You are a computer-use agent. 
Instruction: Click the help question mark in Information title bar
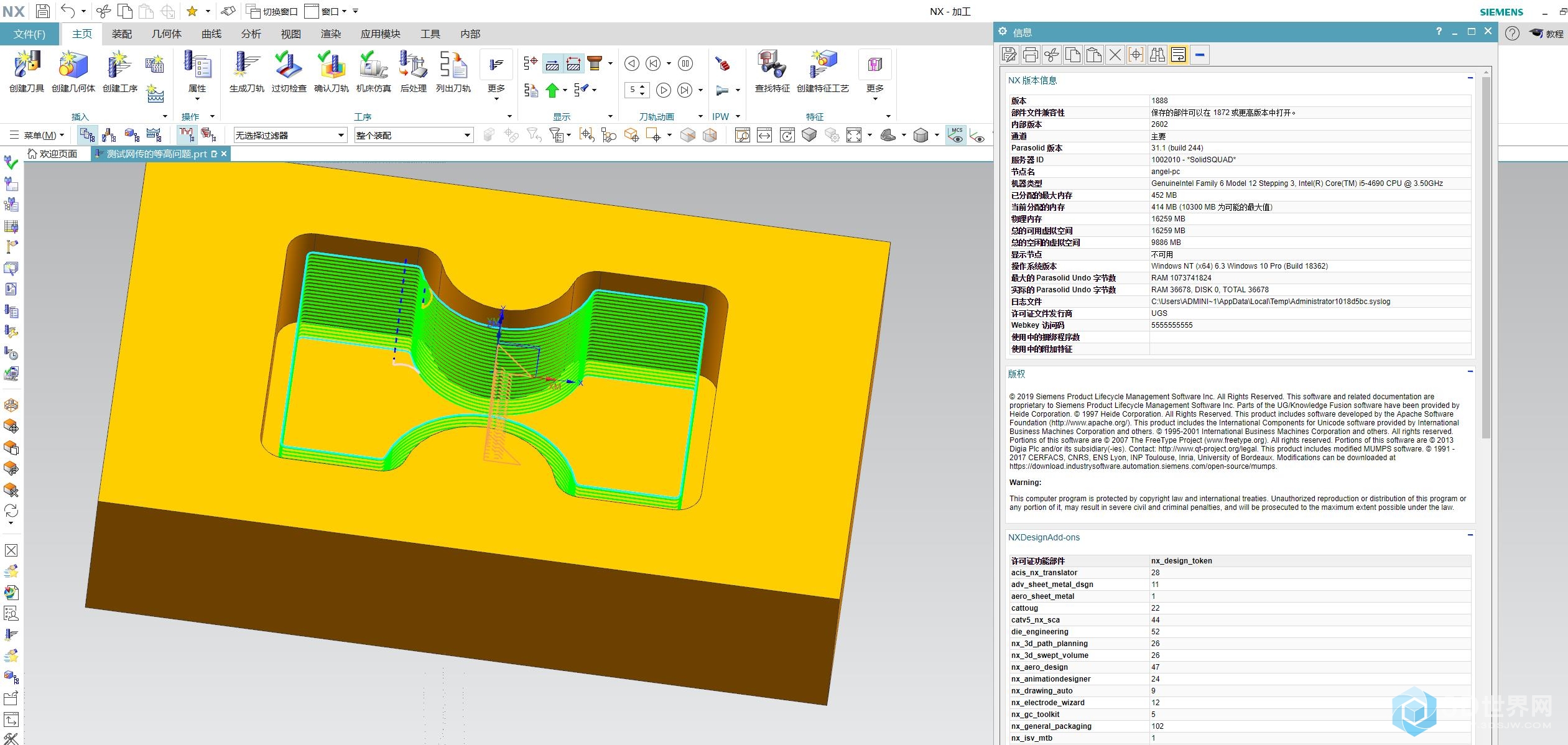tap(1439, 31)
